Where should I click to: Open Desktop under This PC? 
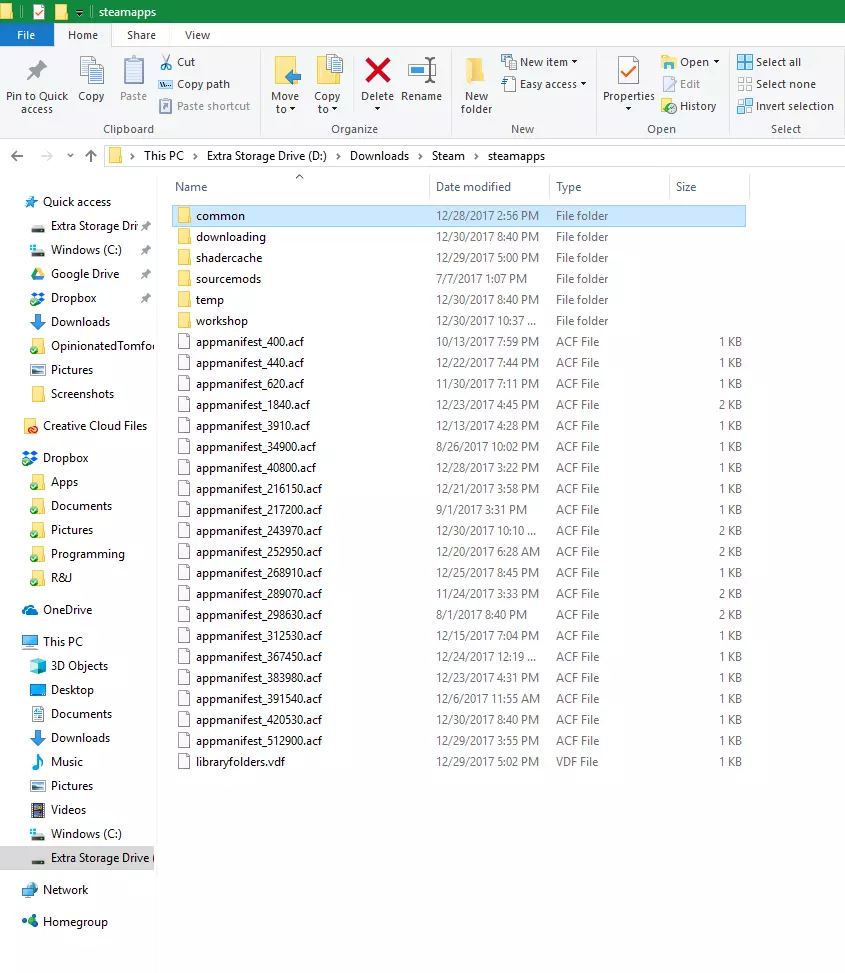click(x=72, y=690)
